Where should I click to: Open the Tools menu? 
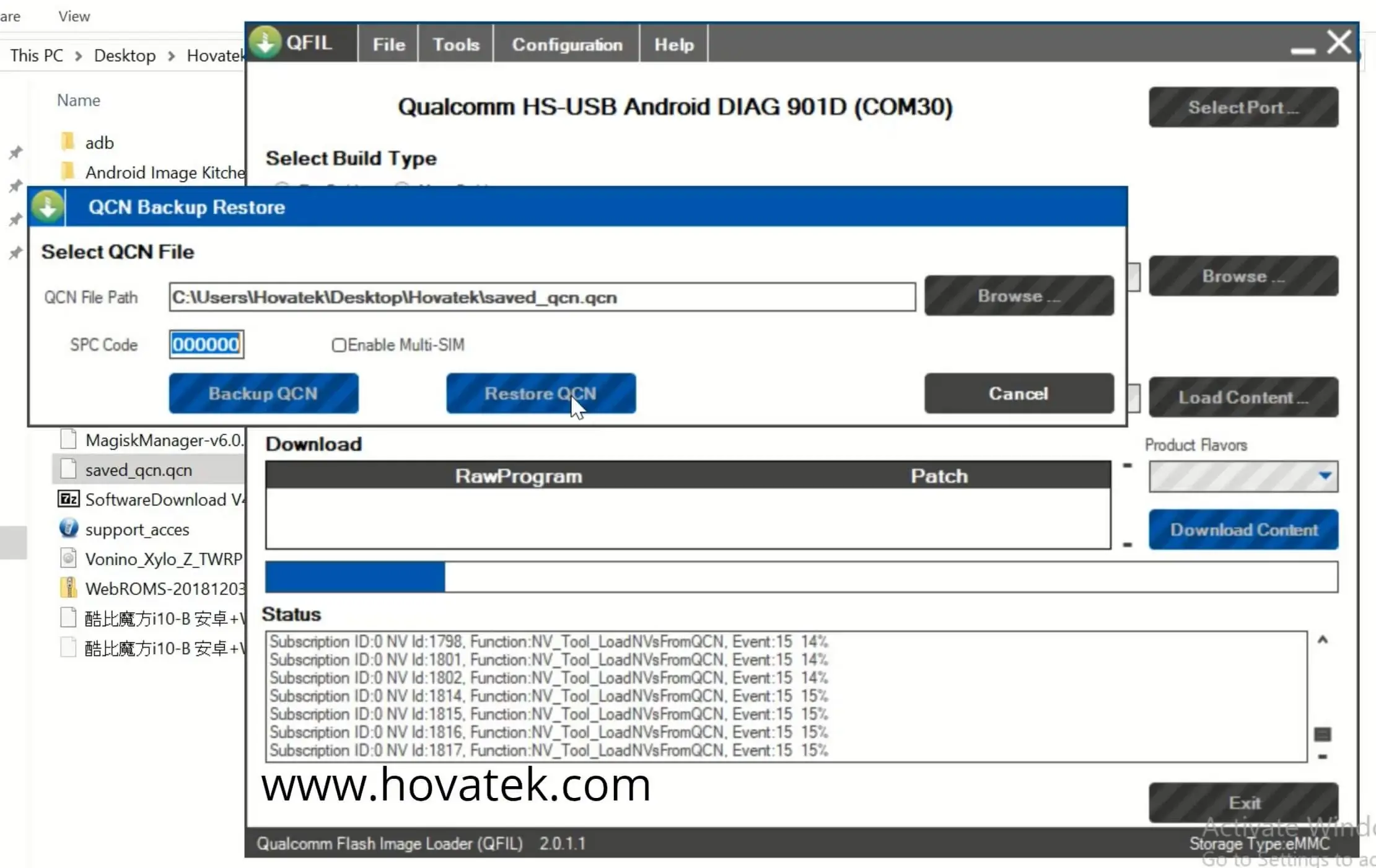(455, 45)
